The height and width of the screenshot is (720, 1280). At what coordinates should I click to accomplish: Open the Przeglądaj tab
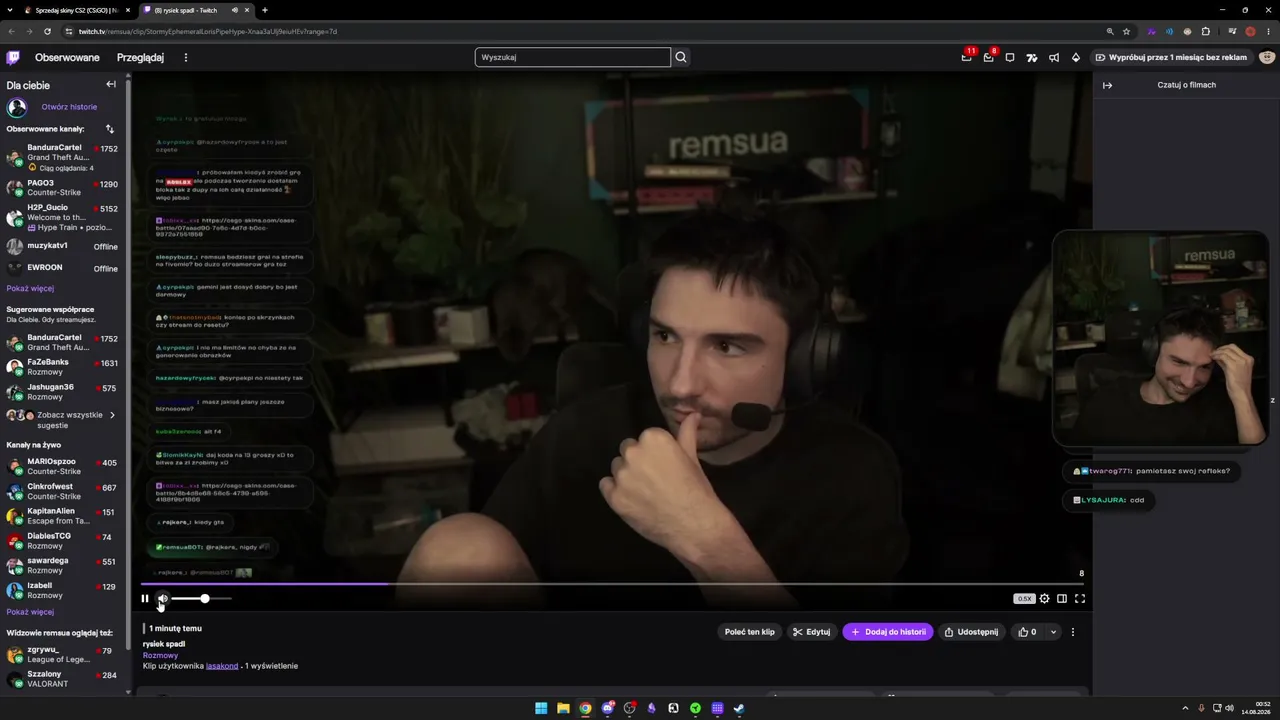click(x=140, y=57)
